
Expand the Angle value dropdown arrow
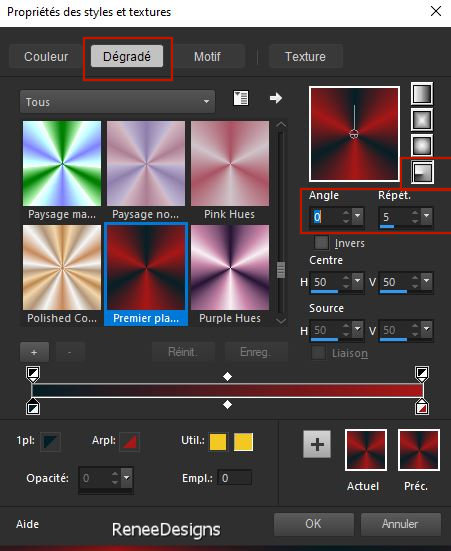pos(357,216)
